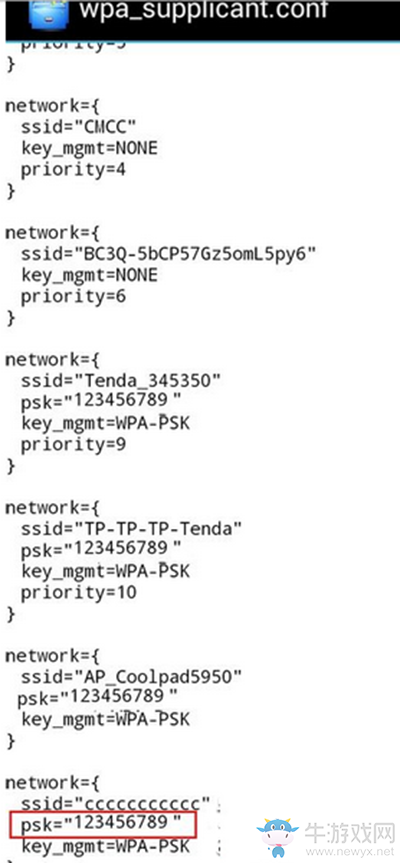400x863 pixels.
Task: Click the ssid="cccccccccc" line
Action: 116,801
